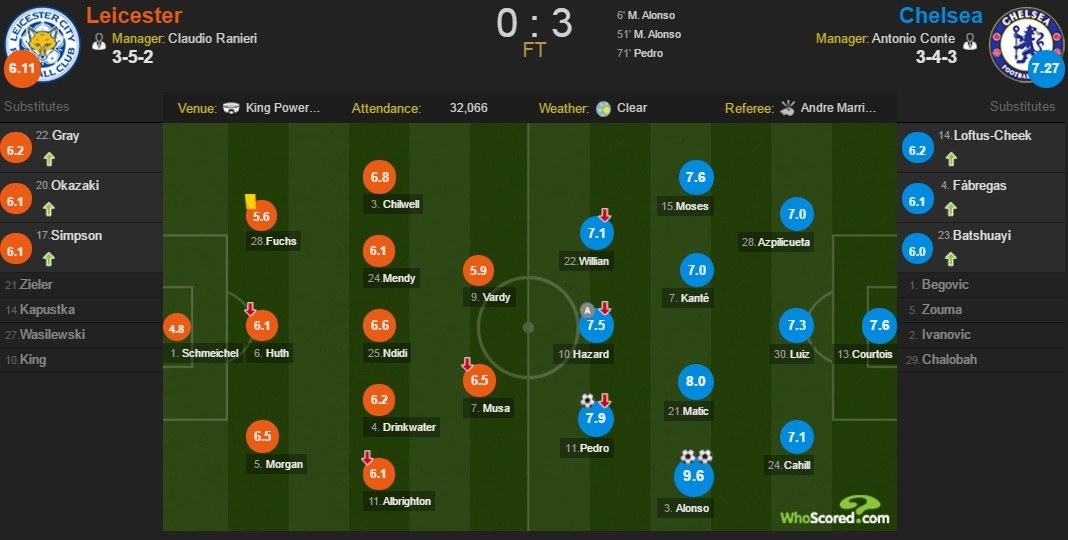
Task: Click the Clear weather icon
Action: [x=603, y=108]
